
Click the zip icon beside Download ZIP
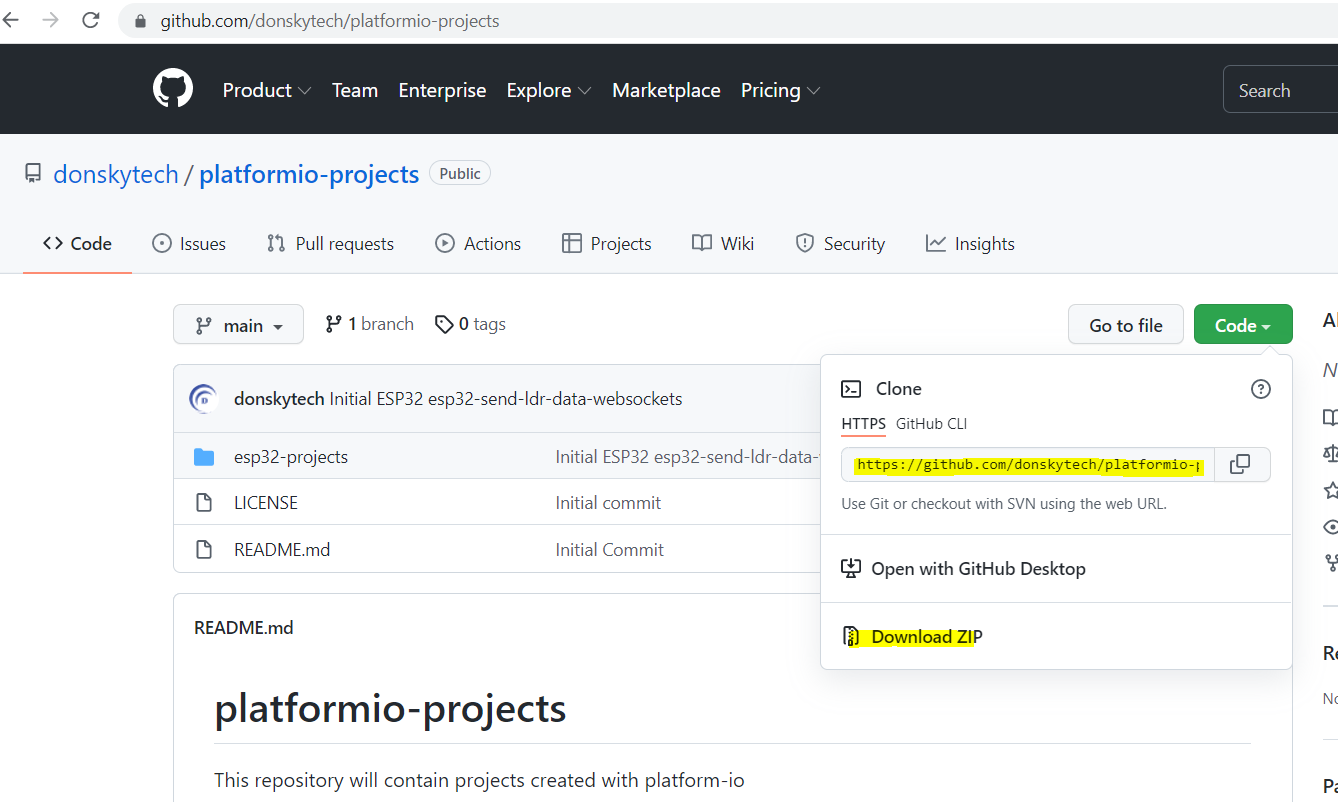851,636
